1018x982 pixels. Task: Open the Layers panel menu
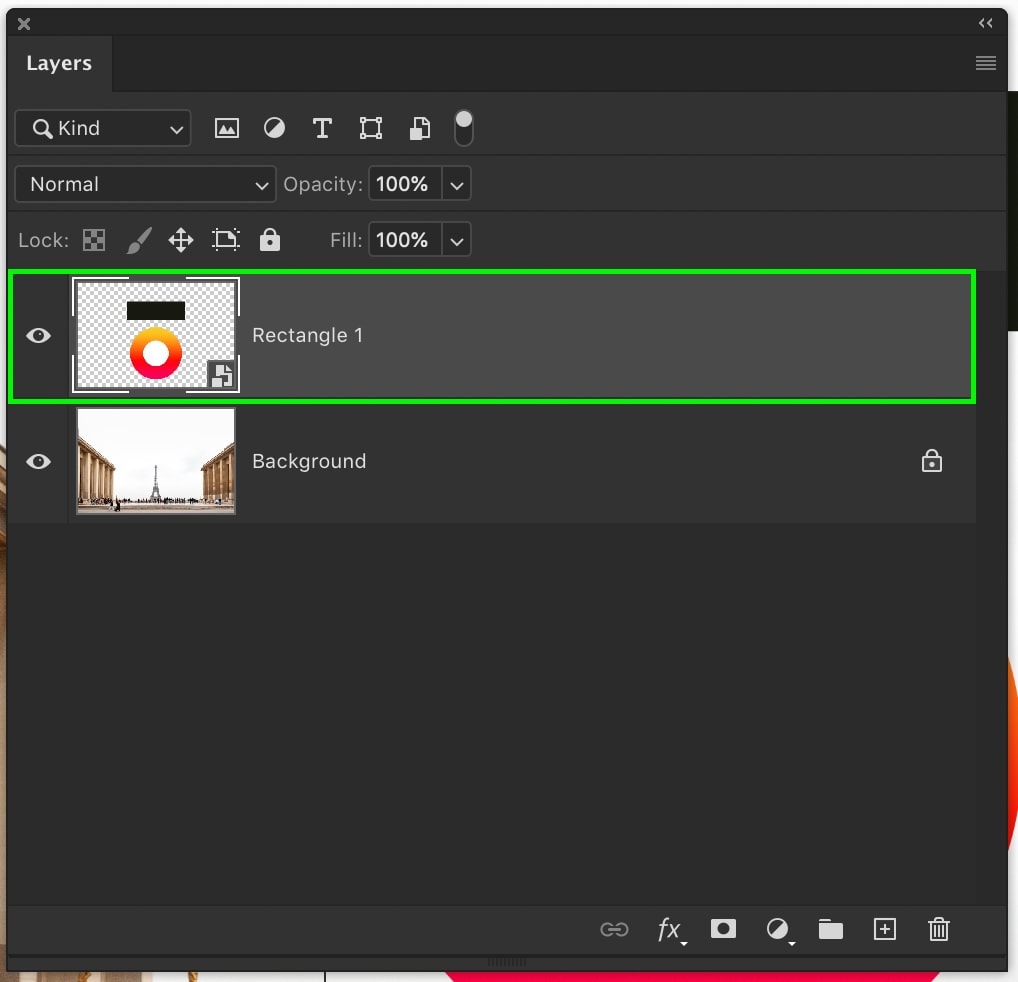click(x=986, y=63)
